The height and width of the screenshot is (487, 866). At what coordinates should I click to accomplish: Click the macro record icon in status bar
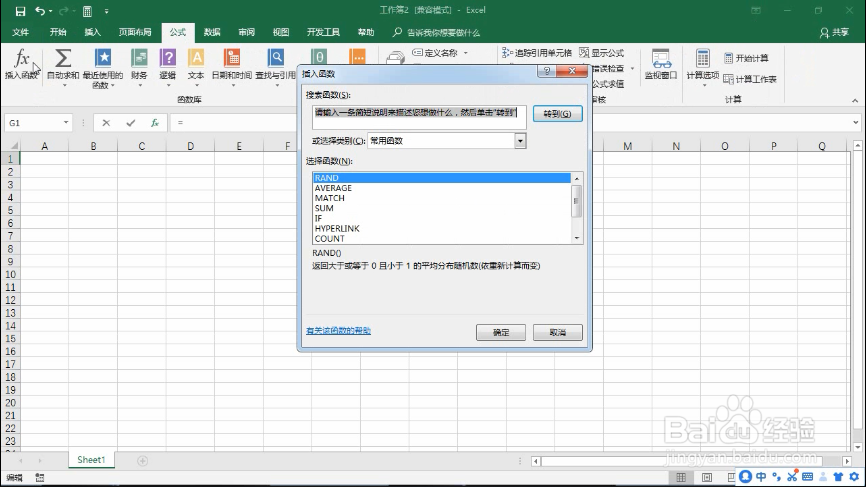tap(40, 478)
